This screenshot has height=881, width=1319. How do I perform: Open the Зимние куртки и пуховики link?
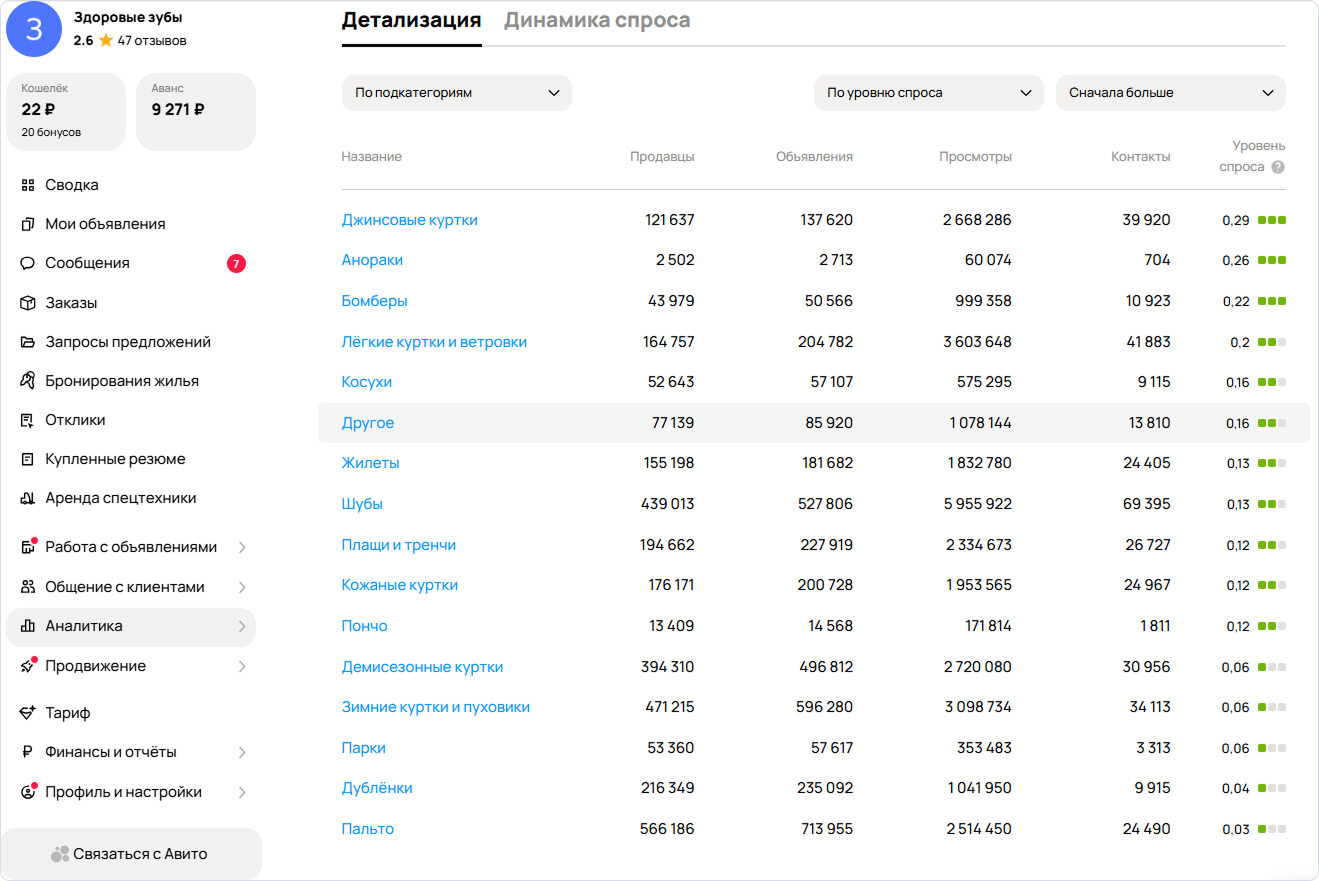coord(435,707)
